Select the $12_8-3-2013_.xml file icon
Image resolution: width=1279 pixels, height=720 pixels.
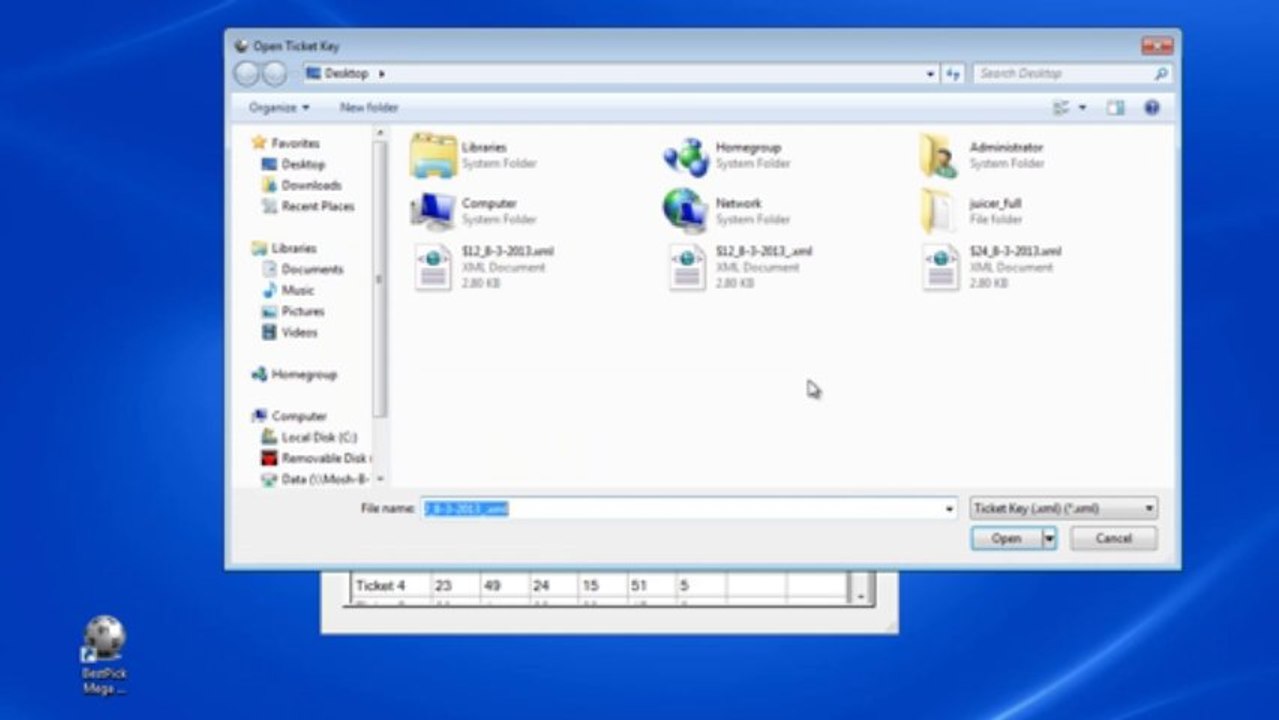pos(687,268)
